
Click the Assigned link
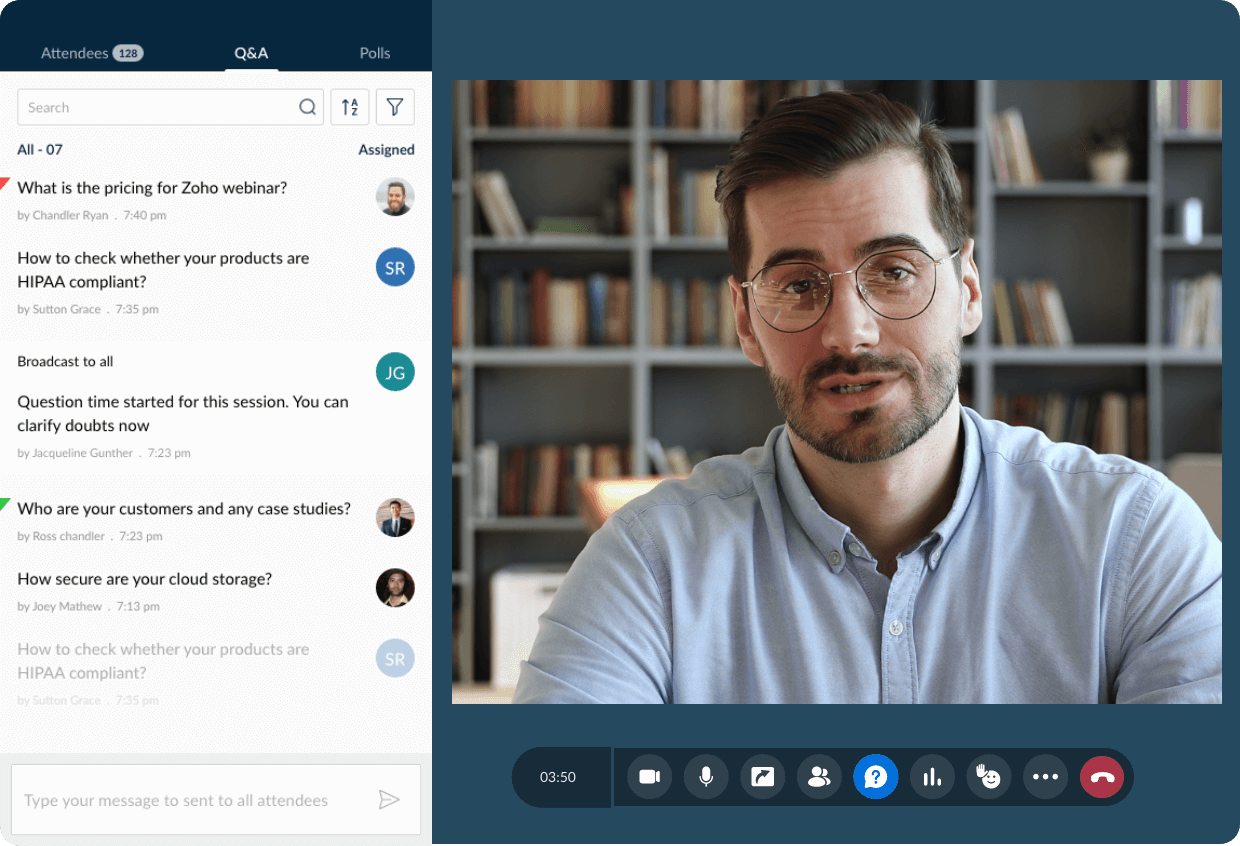tap(386, 150)
